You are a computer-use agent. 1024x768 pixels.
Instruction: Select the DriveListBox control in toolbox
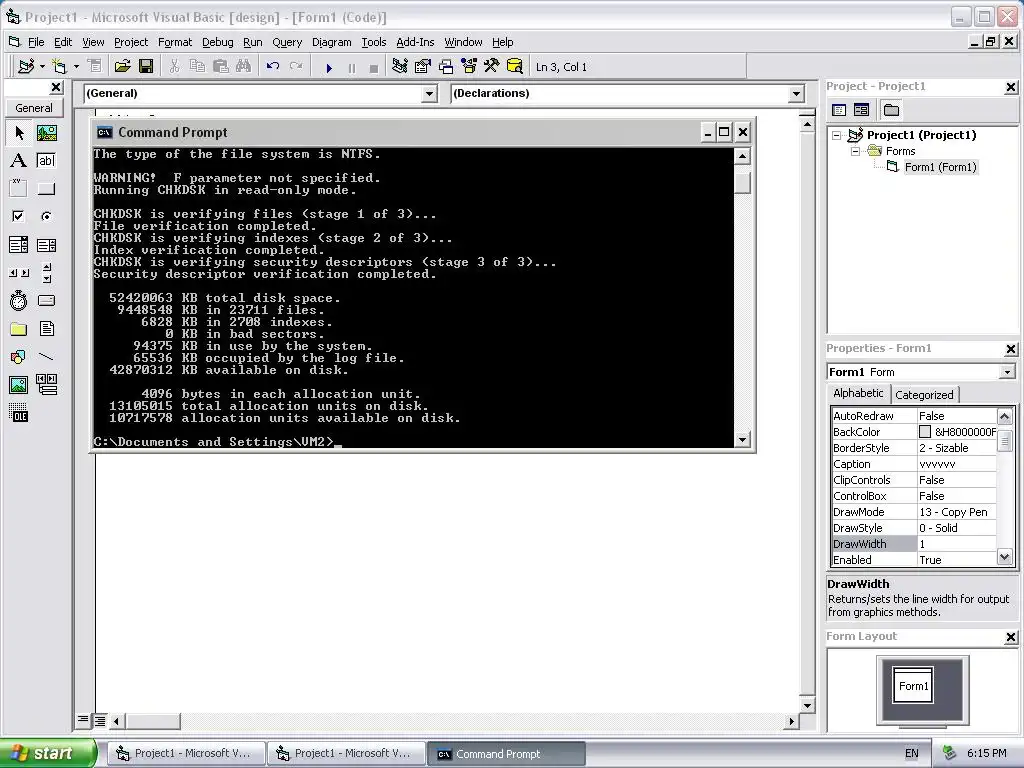point(46,300)
